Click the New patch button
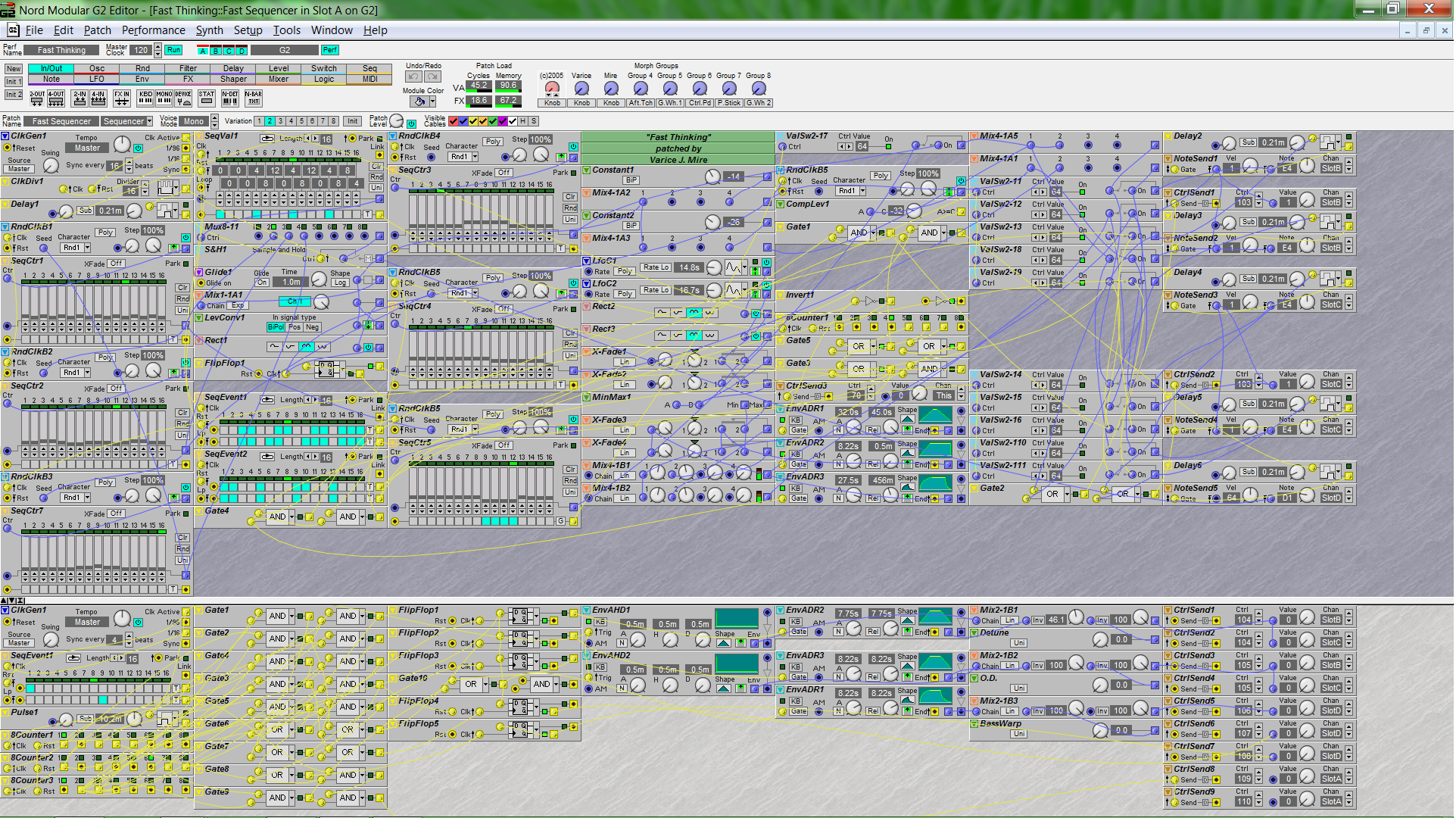This screenshot has height=818, width=1456. click(14, 69)
